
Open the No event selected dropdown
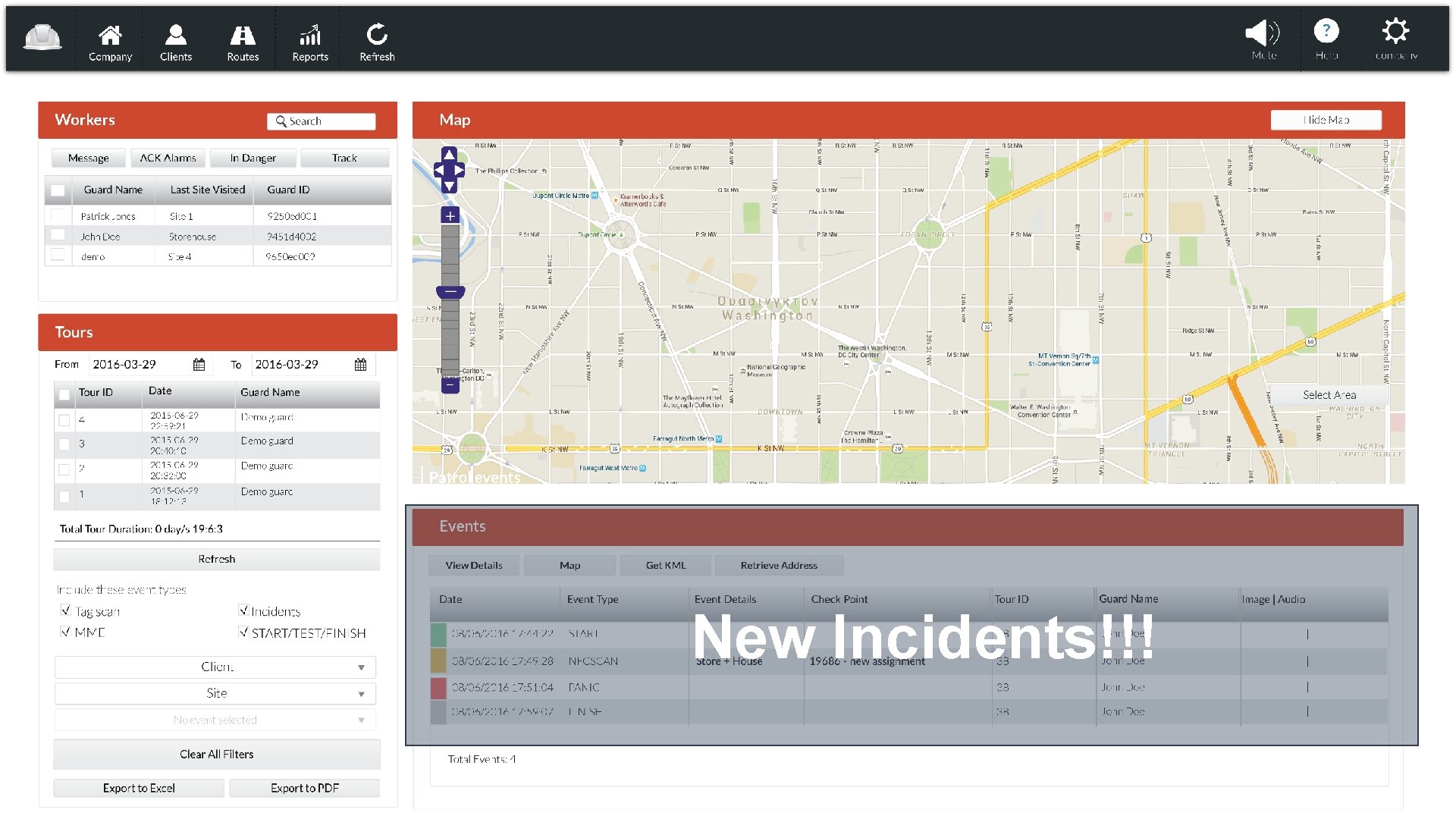coord(215,720)
